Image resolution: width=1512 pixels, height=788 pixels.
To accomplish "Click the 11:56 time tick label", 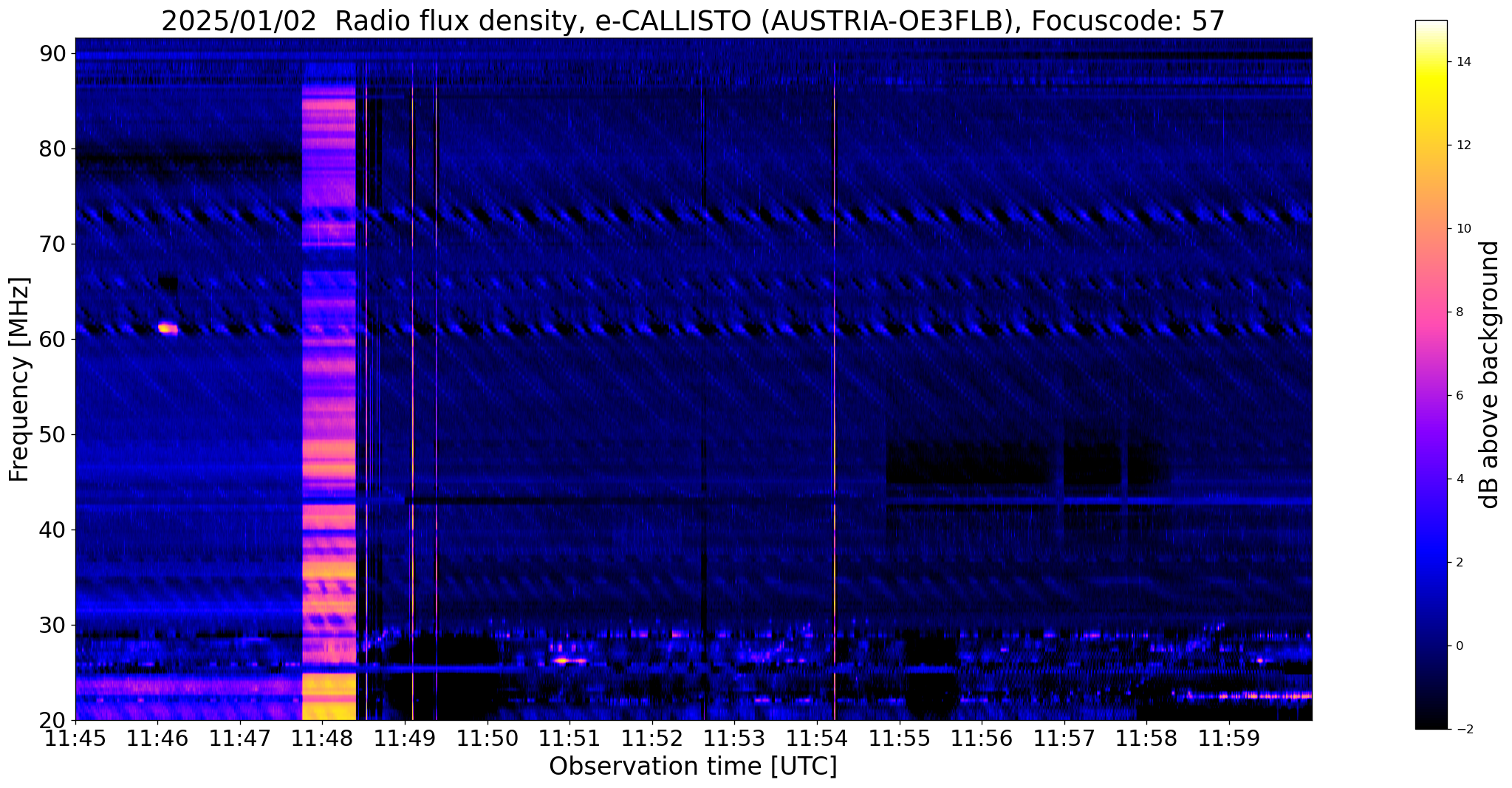I will 982,738.
